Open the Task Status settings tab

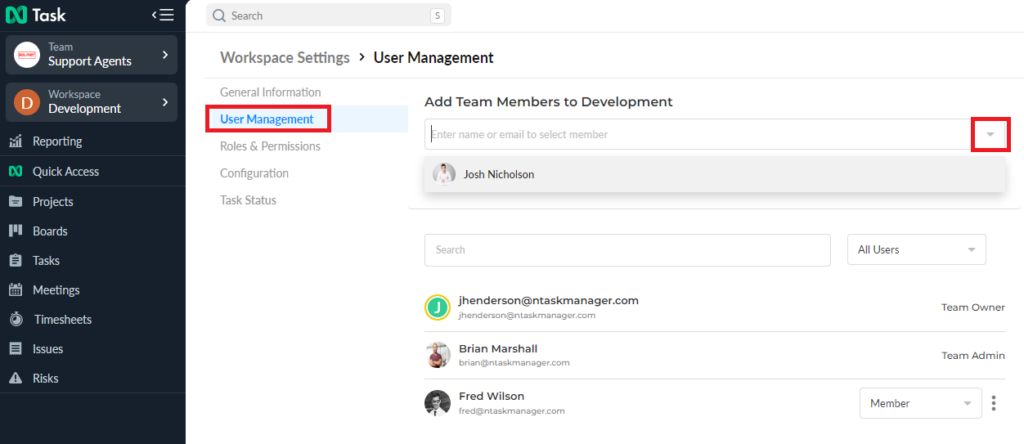click(x=248, y=200)
